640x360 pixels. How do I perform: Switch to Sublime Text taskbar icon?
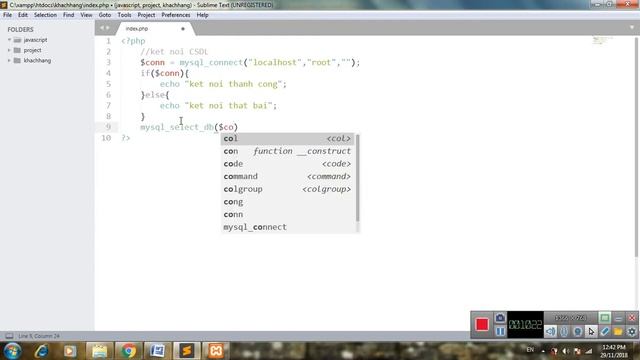pyautogui.click(x=187, y=351)
